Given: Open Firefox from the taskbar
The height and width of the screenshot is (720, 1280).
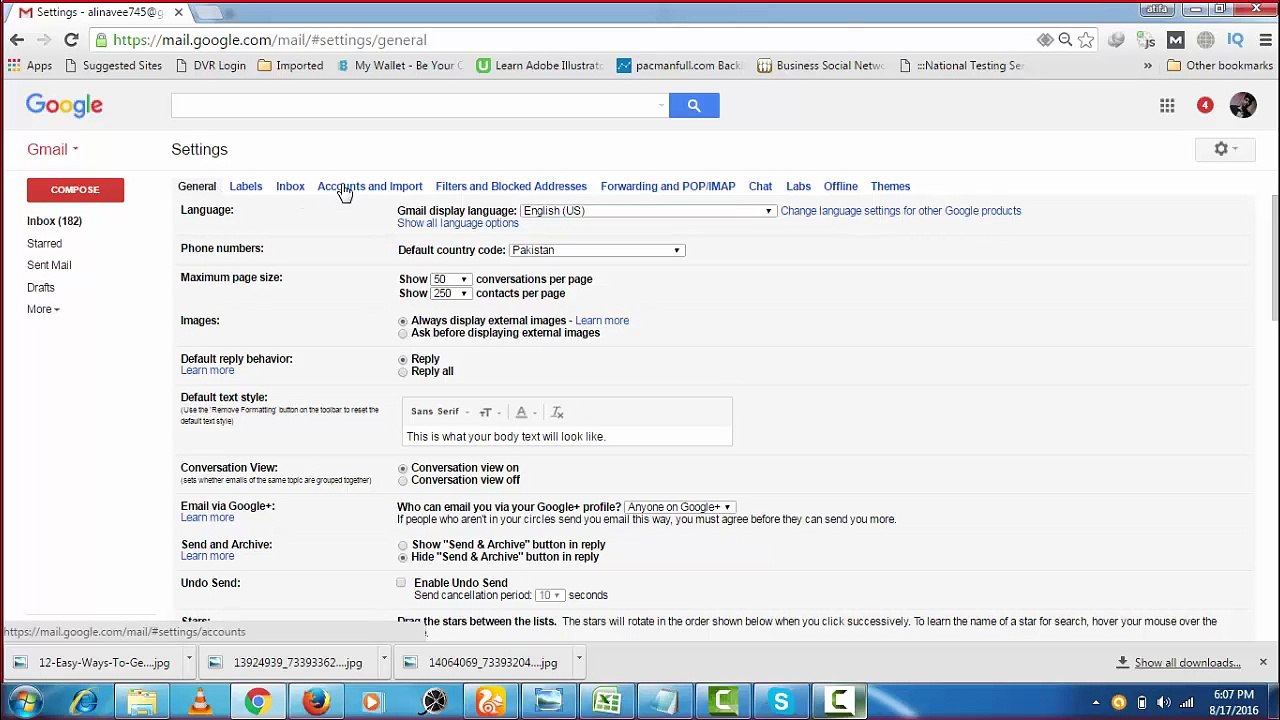Looking at the screenshot, I should (316, 702).
